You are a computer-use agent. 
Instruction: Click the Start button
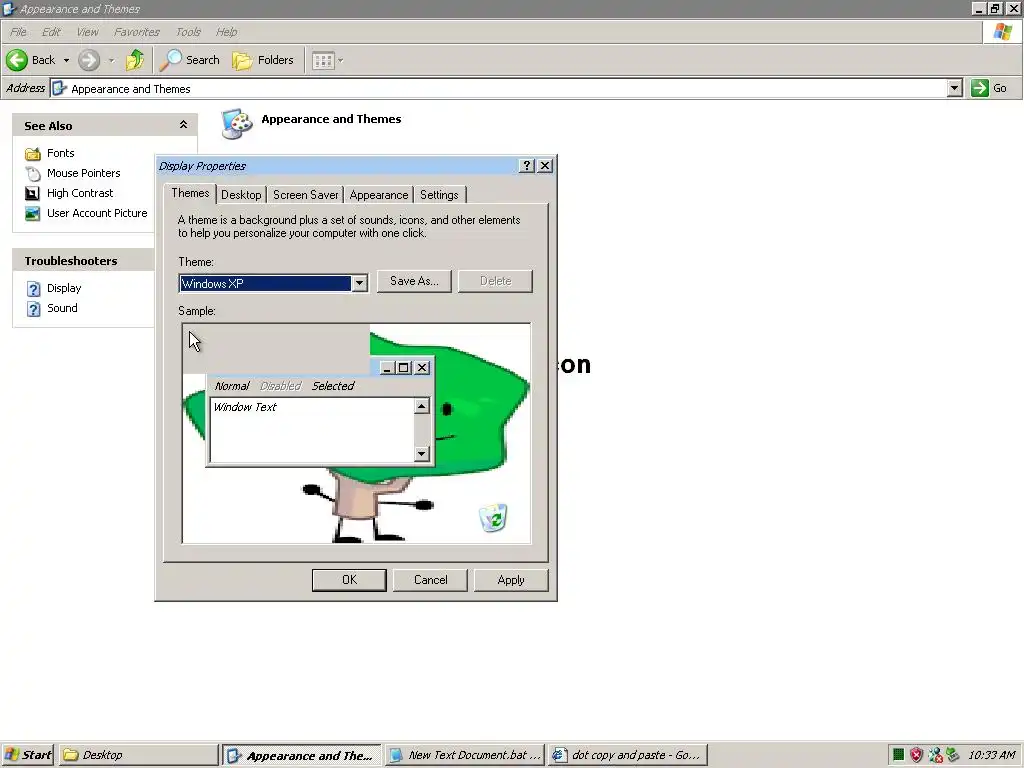pos(28,755)
